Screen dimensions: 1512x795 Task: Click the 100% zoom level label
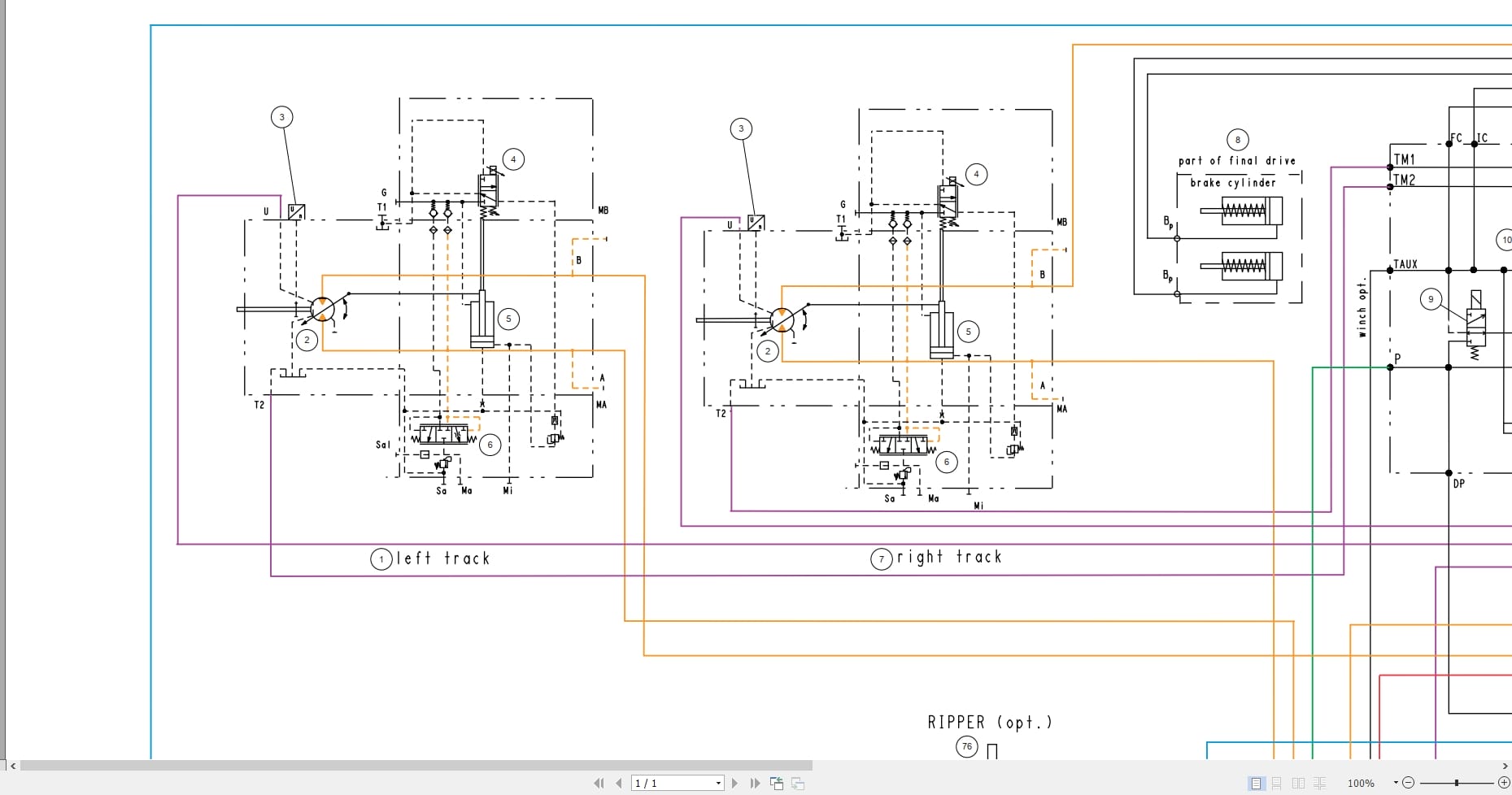pos(1361,783)
